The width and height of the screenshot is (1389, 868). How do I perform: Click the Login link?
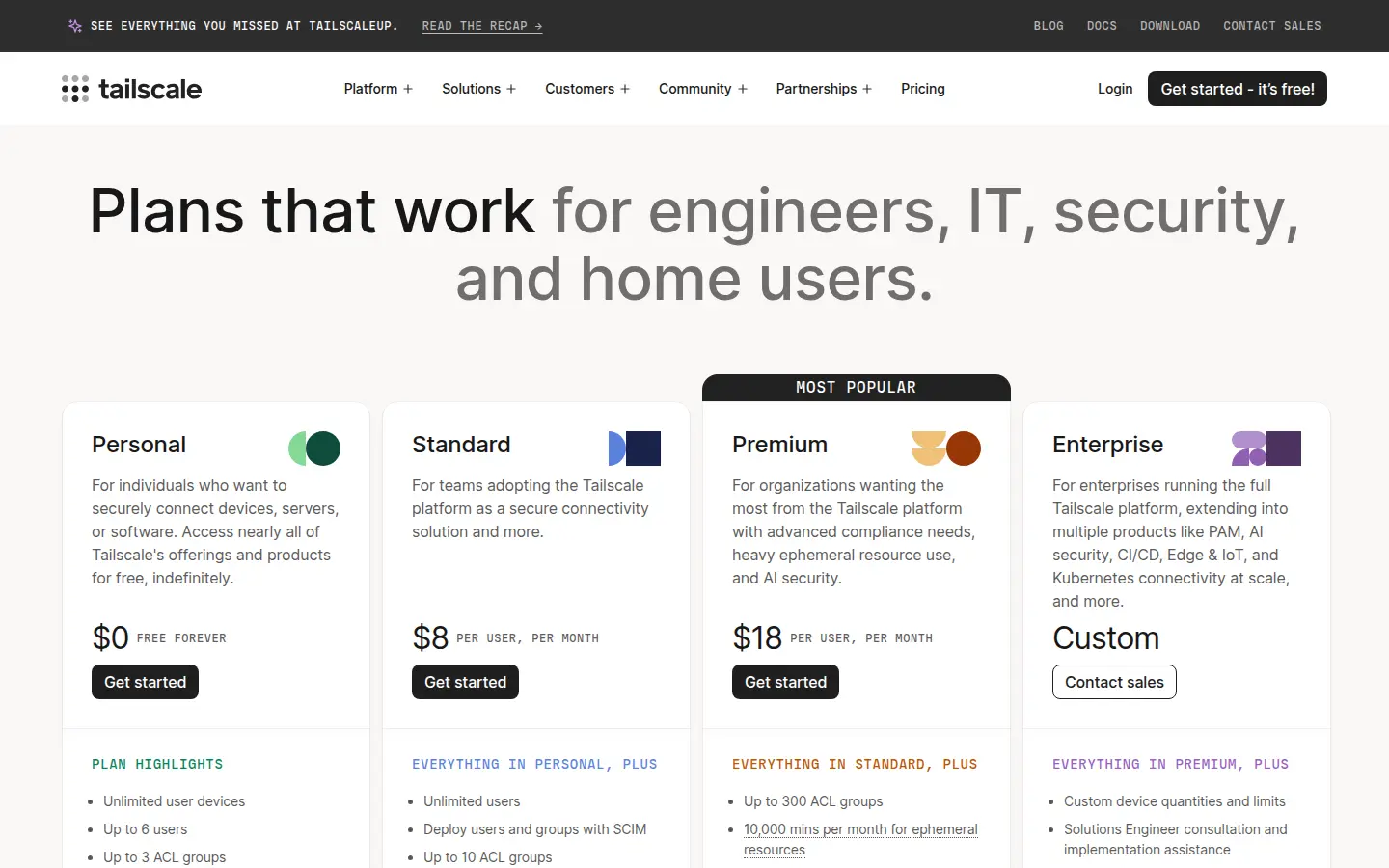coord(1115,89)
